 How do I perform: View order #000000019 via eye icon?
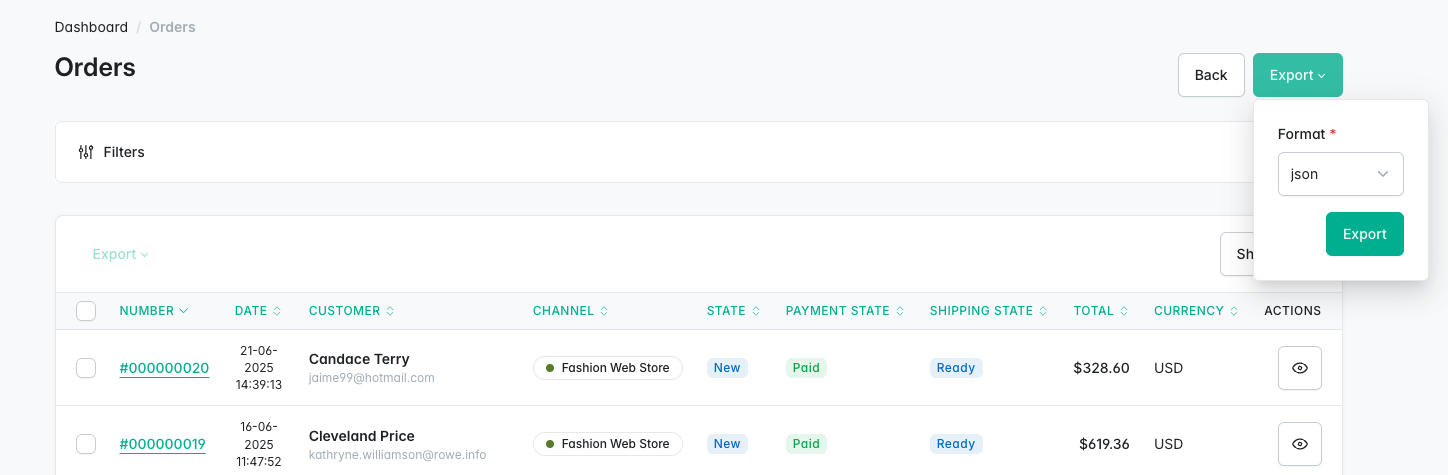pyautogui.click(x=1299, y=444)
